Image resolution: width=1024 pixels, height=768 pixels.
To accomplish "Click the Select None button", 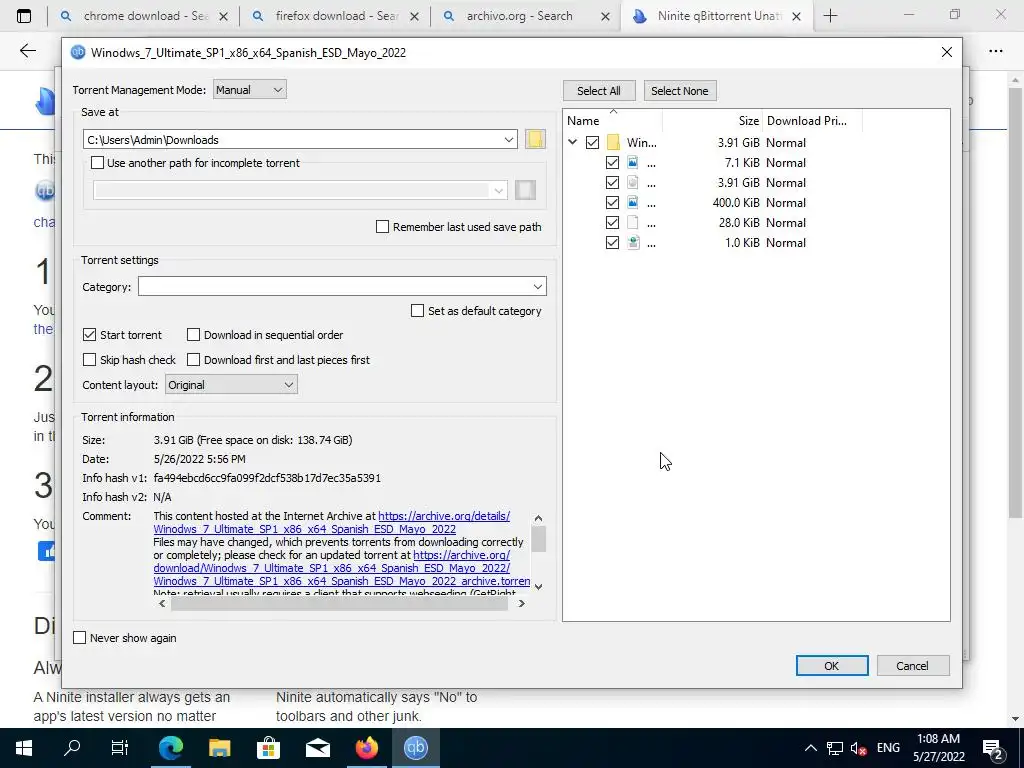I will [680, 91].
